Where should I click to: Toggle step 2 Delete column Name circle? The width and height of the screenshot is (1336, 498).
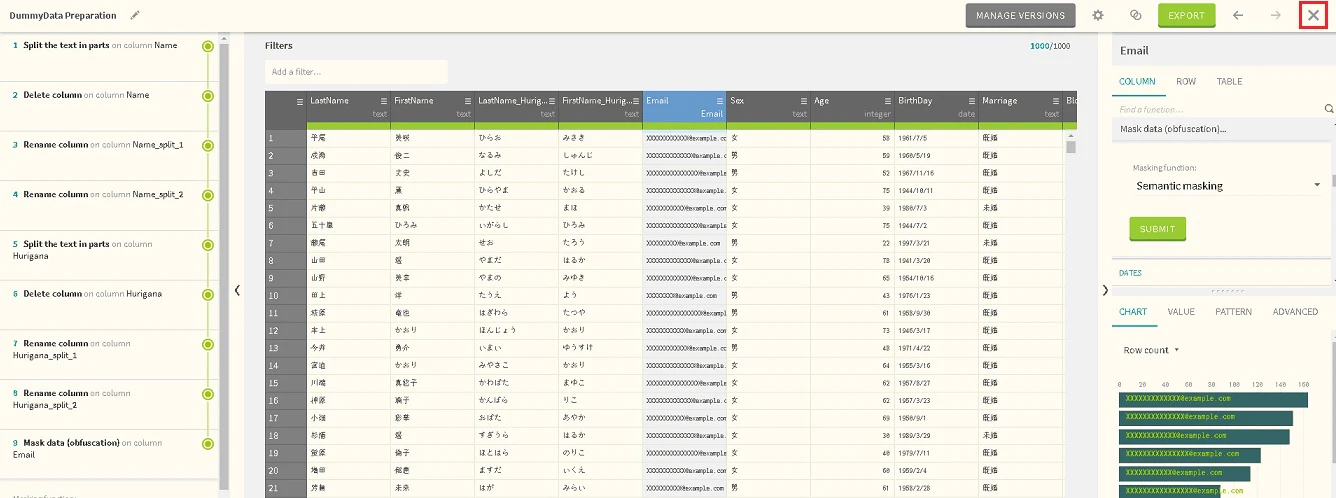(x=208, y=96)
